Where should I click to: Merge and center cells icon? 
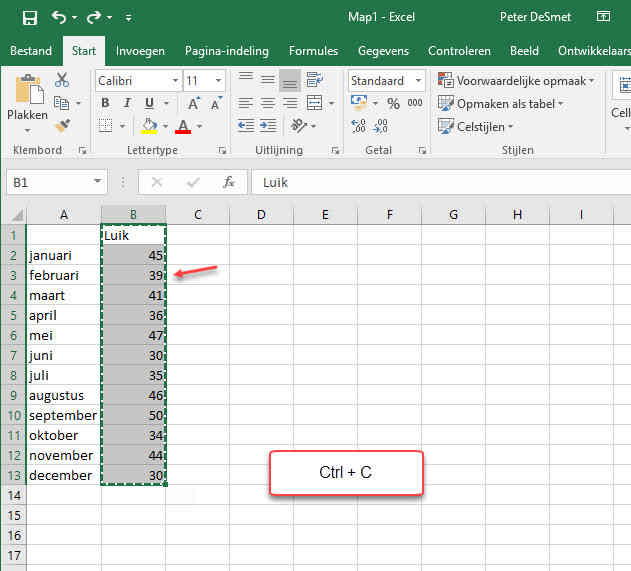click(314, 103)
